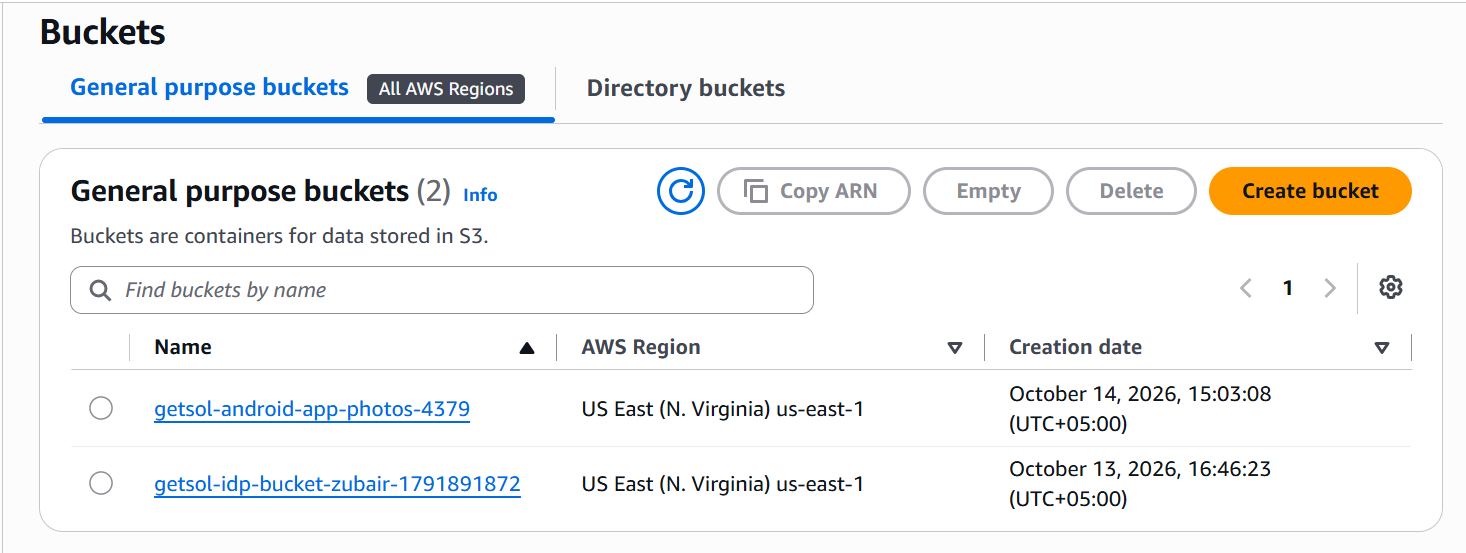Click the Copy ARN button
This screenshot has width=1466, height=553.
(814, 191)
